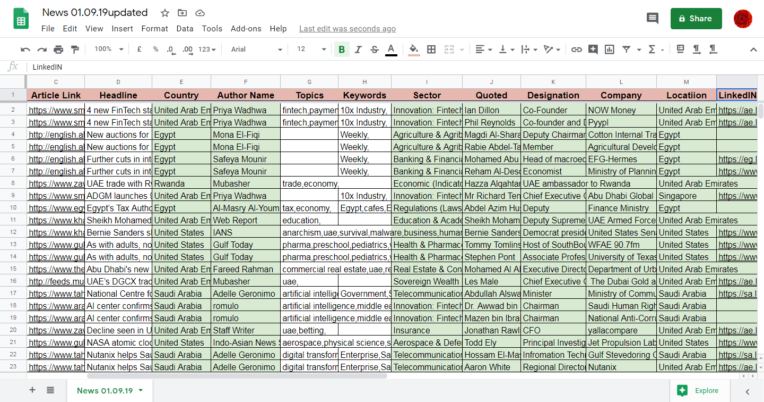
Task: Star the document
Action: pyautogui.click(x=165, y=13)
